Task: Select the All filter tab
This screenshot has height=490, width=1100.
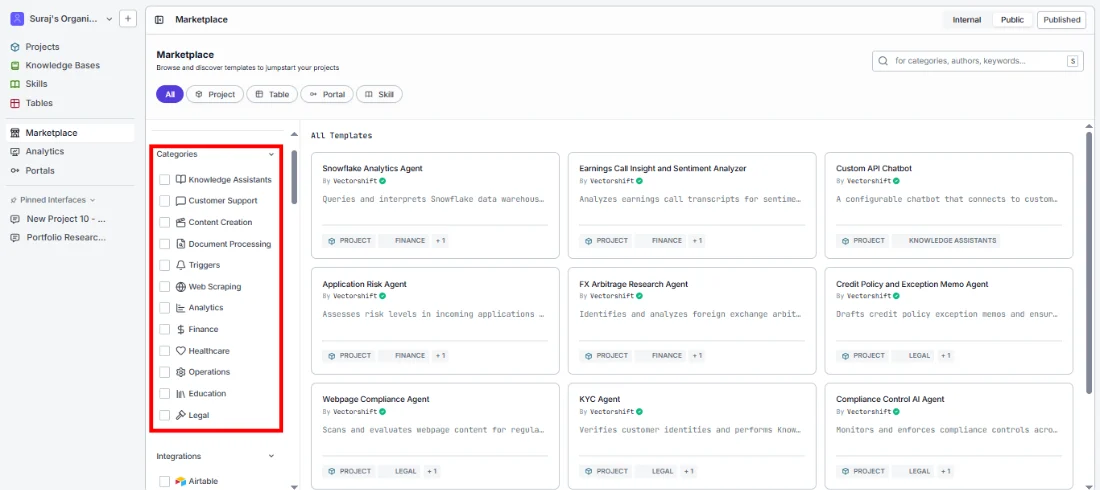Action: coord(170,94)
